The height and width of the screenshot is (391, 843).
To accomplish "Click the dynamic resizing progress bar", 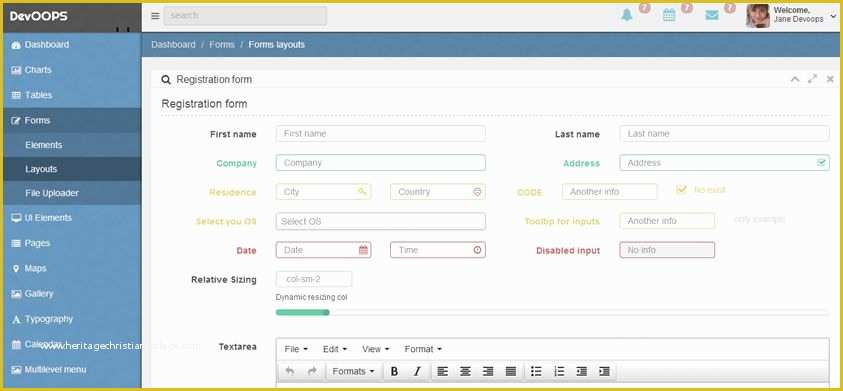I will [x=552, y=312].
